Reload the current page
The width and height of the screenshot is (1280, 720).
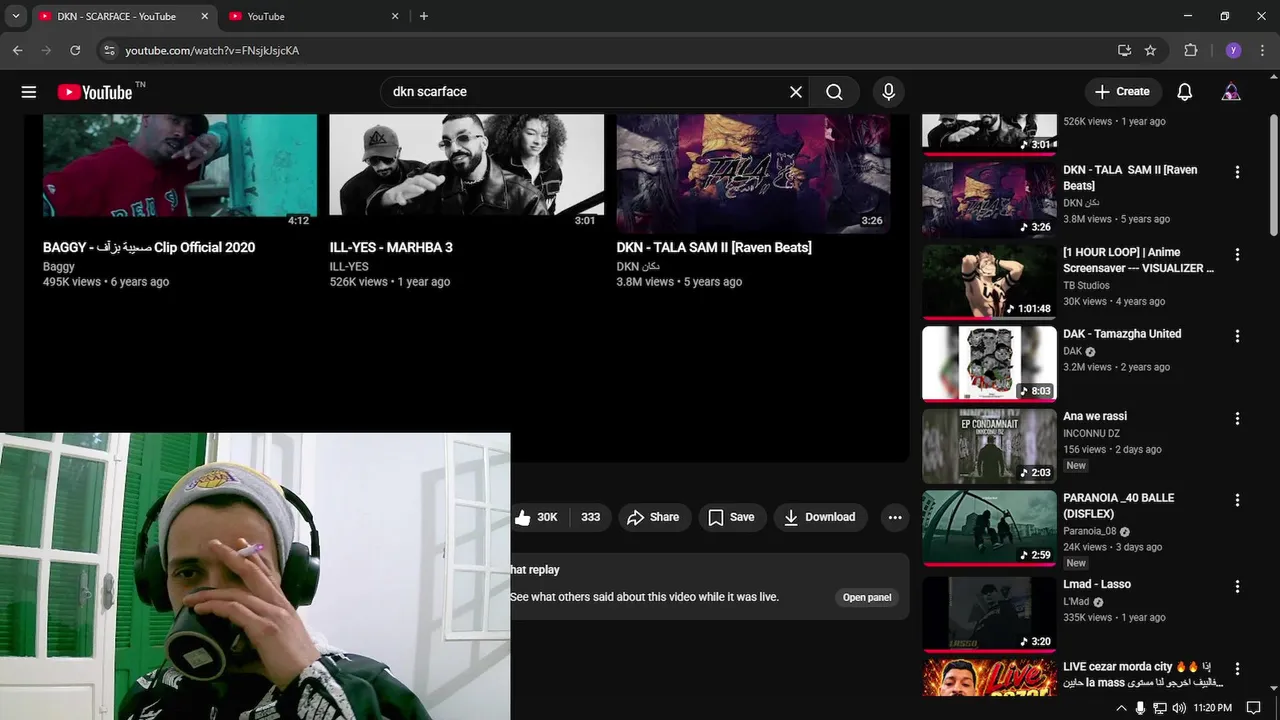pos(75,50)
